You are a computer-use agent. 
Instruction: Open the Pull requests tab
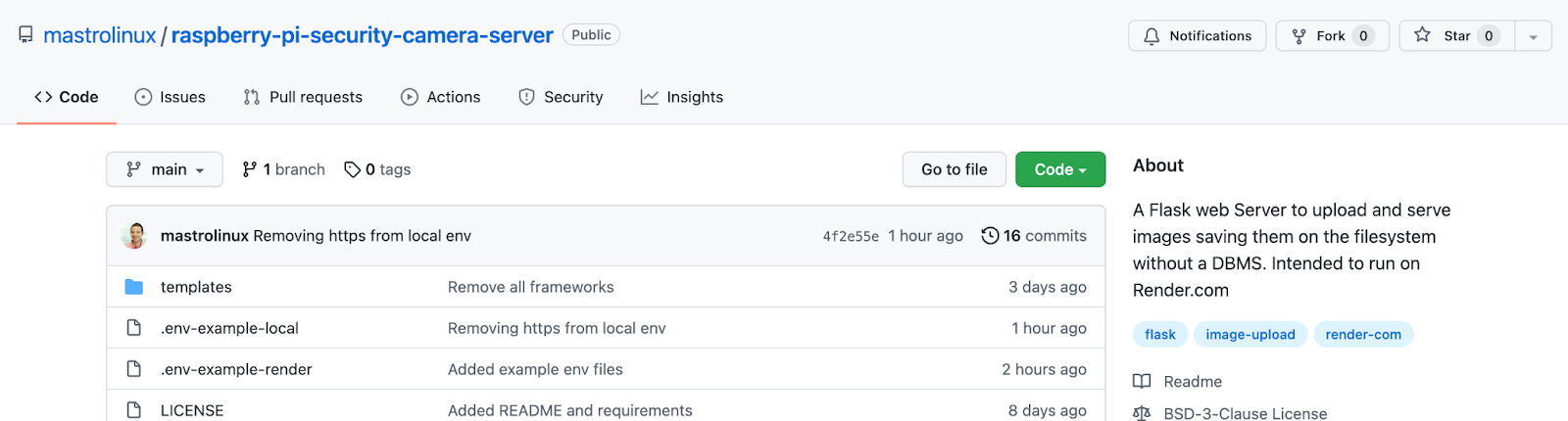coord(303,97)
